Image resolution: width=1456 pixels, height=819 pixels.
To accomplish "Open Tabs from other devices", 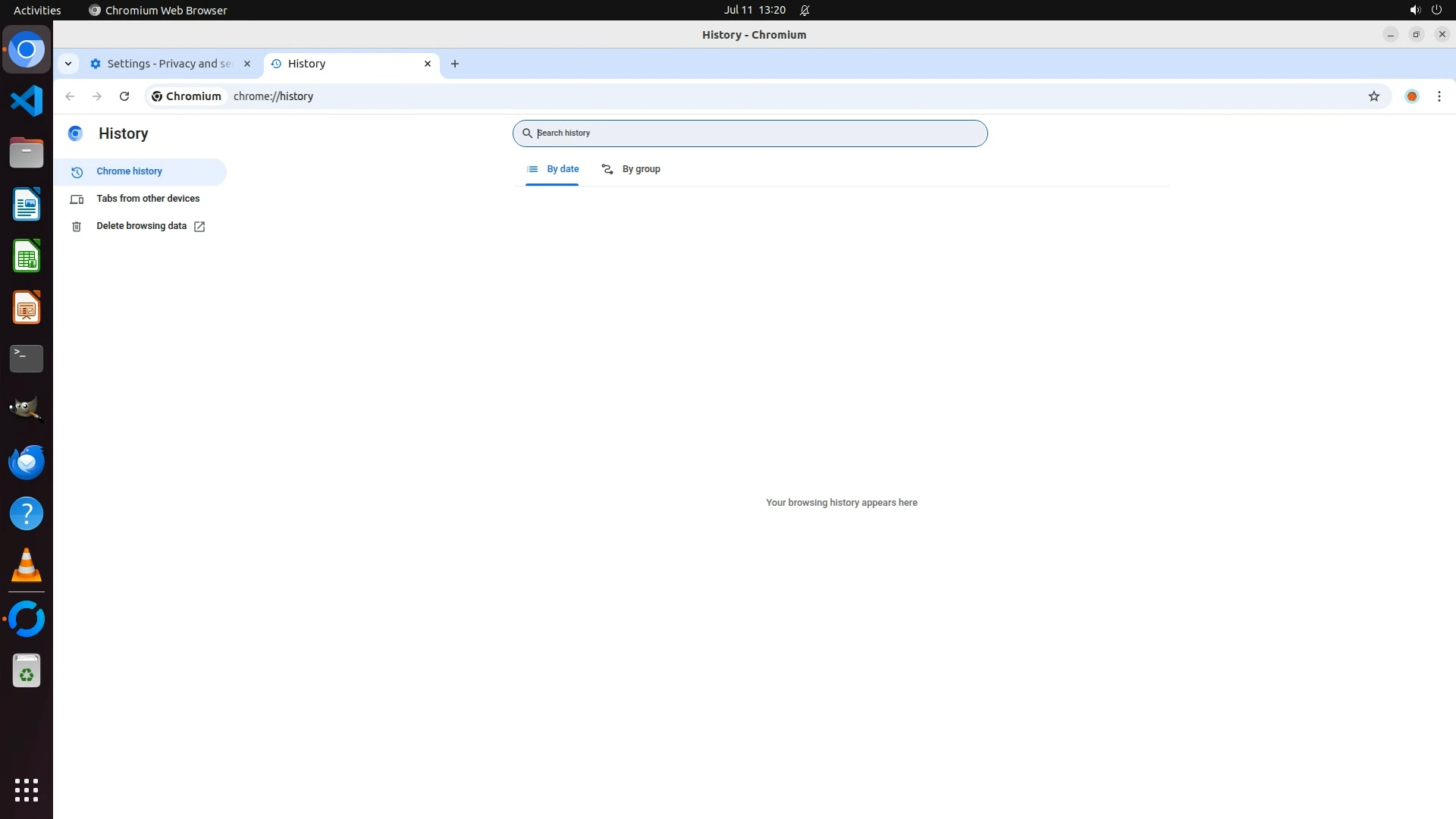I will pyautogui.click(x=148, y=199).
